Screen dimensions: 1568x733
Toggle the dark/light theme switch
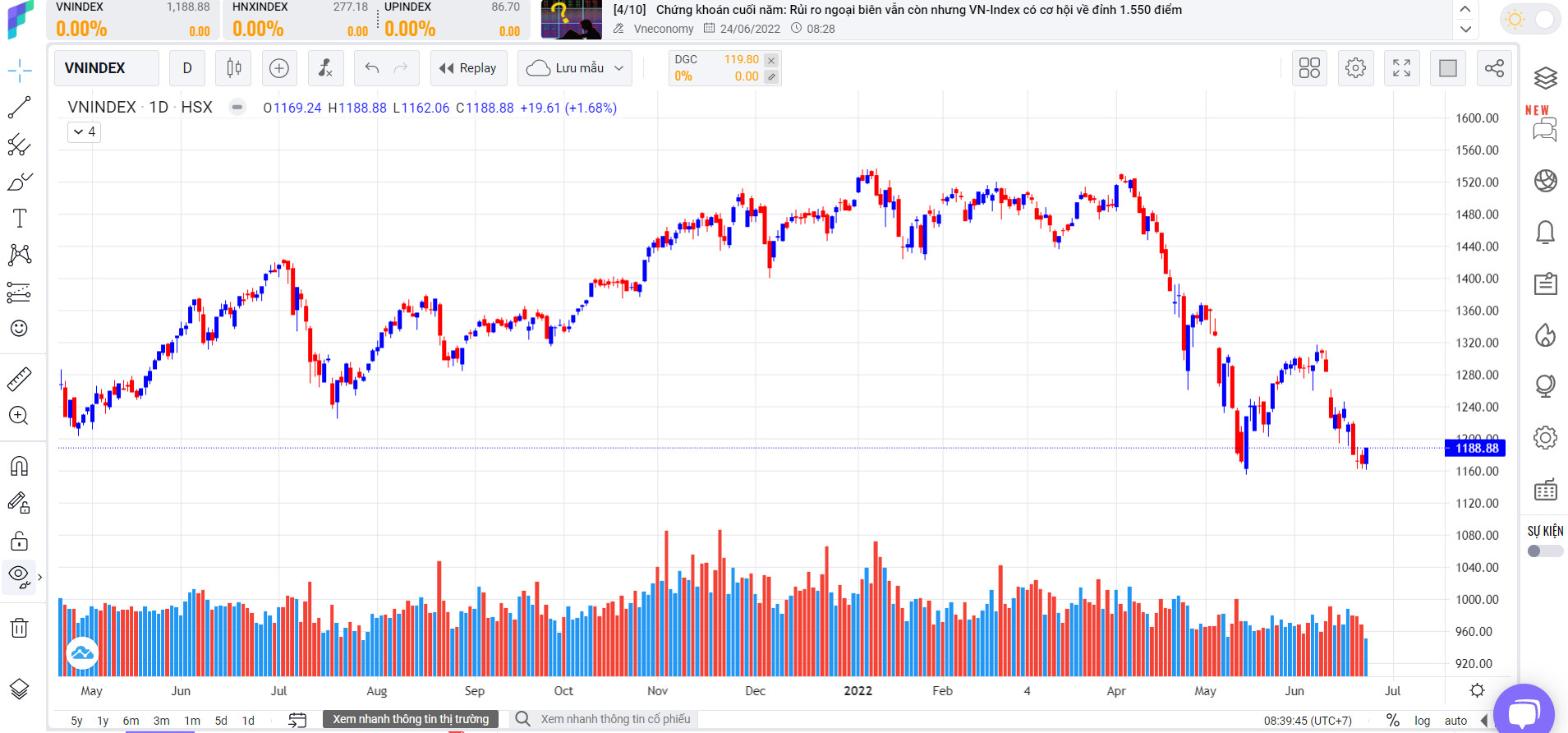[x=1530, y=19]
